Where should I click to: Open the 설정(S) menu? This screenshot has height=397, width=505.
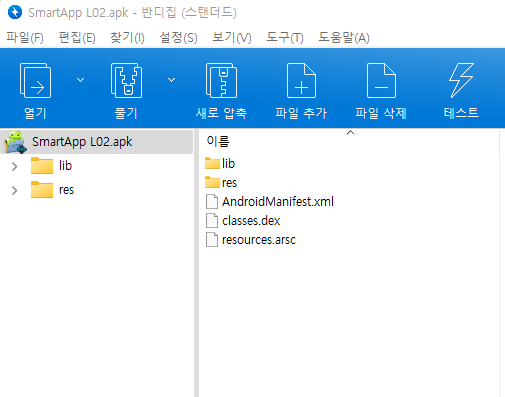click(178, 37)
